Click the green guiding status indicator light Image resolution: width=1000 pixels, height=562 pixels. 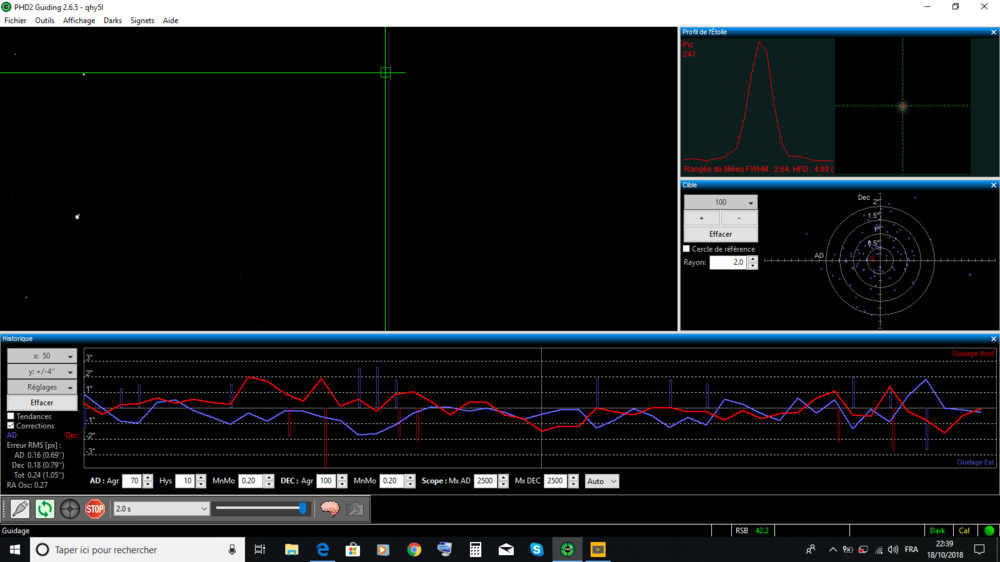click(989, 531)
